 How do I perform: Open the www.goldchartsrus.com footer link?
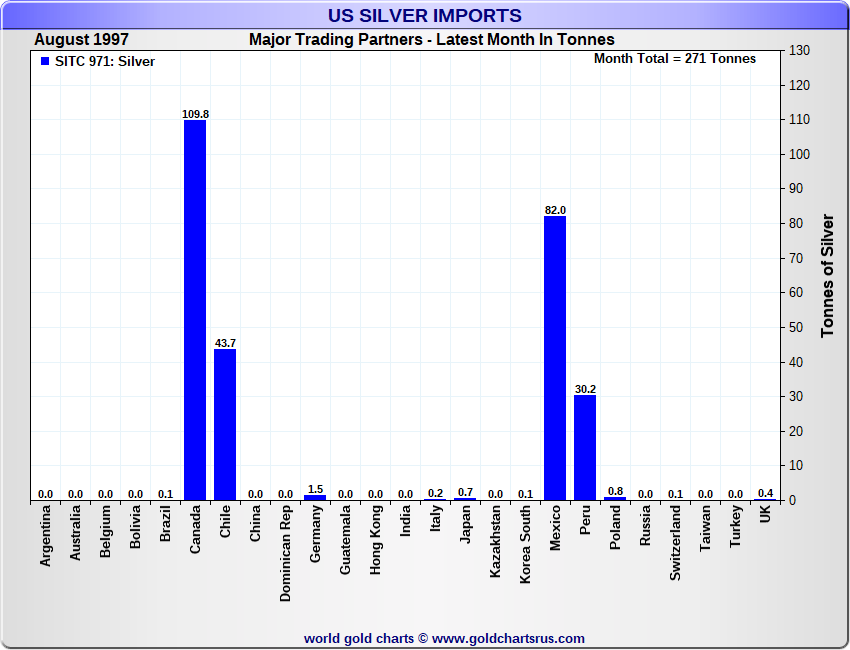[508, 638]
